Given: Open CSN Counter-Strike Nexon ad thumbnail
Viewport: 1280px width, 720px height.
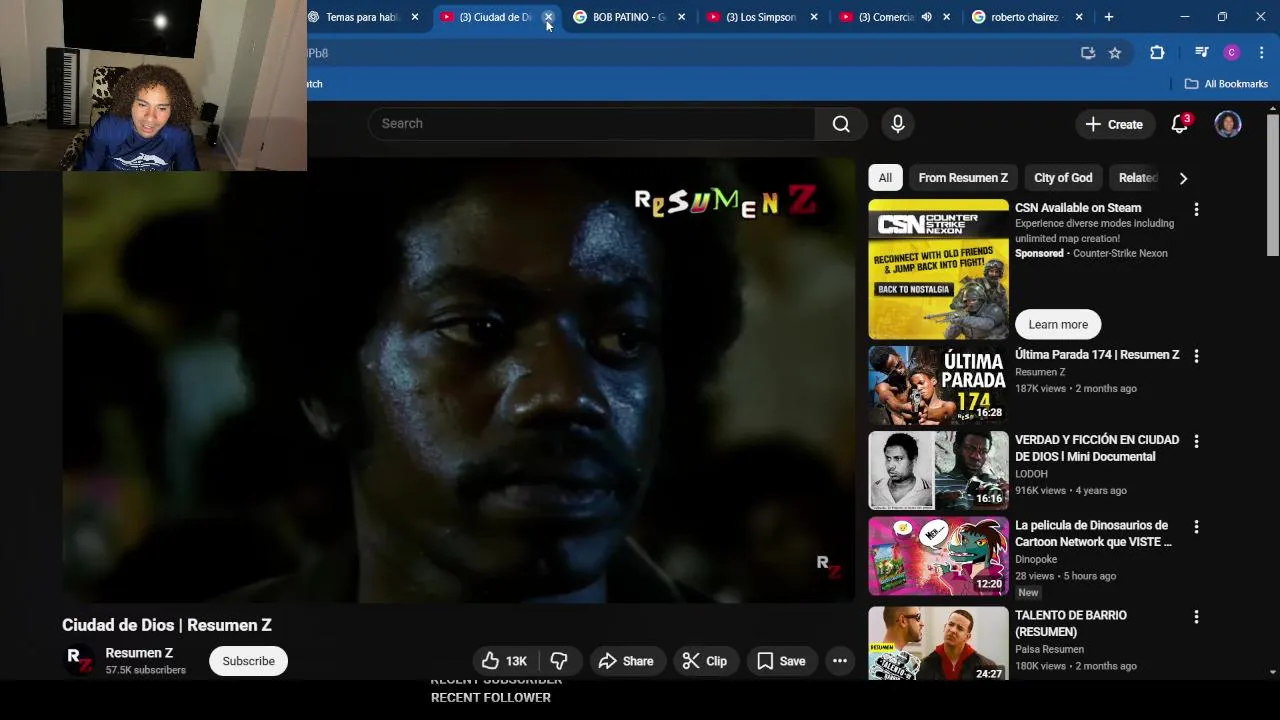Looking at the screenshot, I should 938,270.
